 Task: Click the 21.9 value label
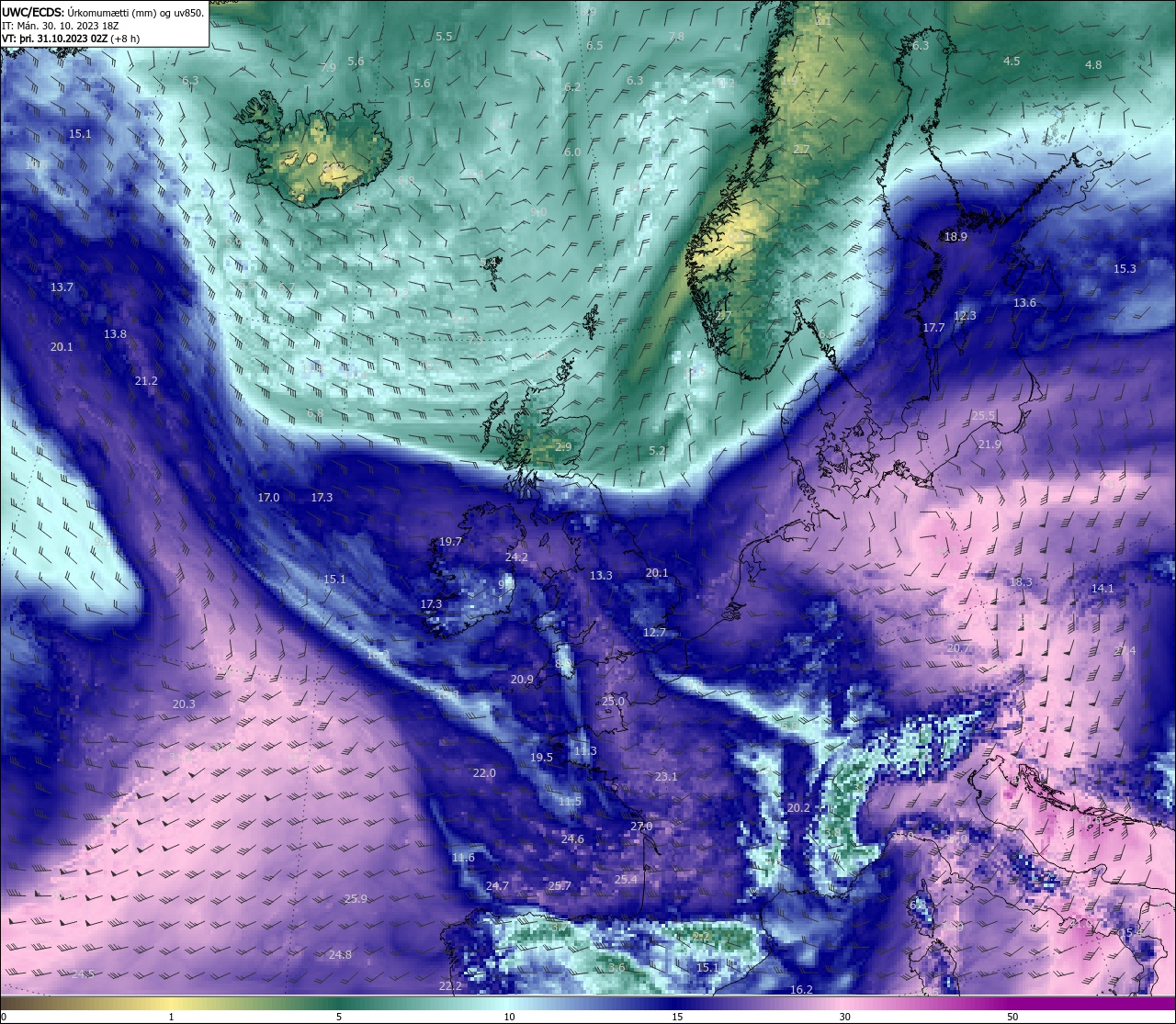click(989, 444)
